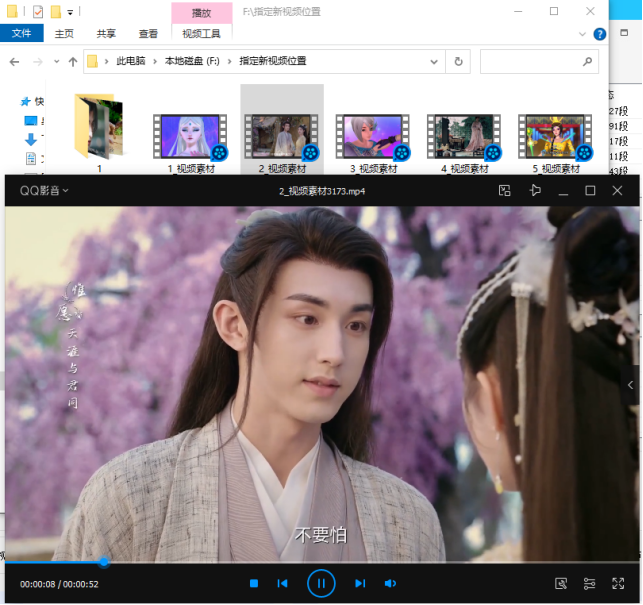This screenshot has width=643, height=605.
Task: Open the 文件 menu in Explorer
Action: pos(21,33)
